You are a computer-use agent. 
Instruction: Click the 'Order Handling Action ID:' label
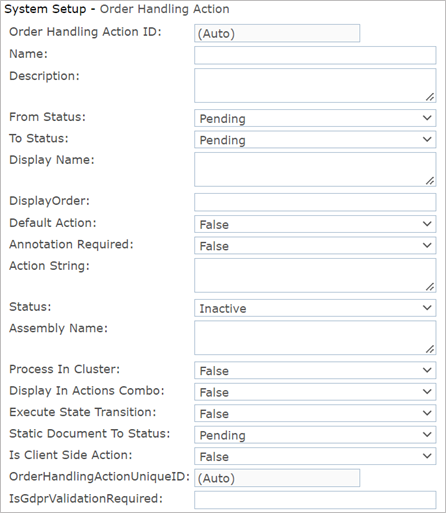click(85, 32)
